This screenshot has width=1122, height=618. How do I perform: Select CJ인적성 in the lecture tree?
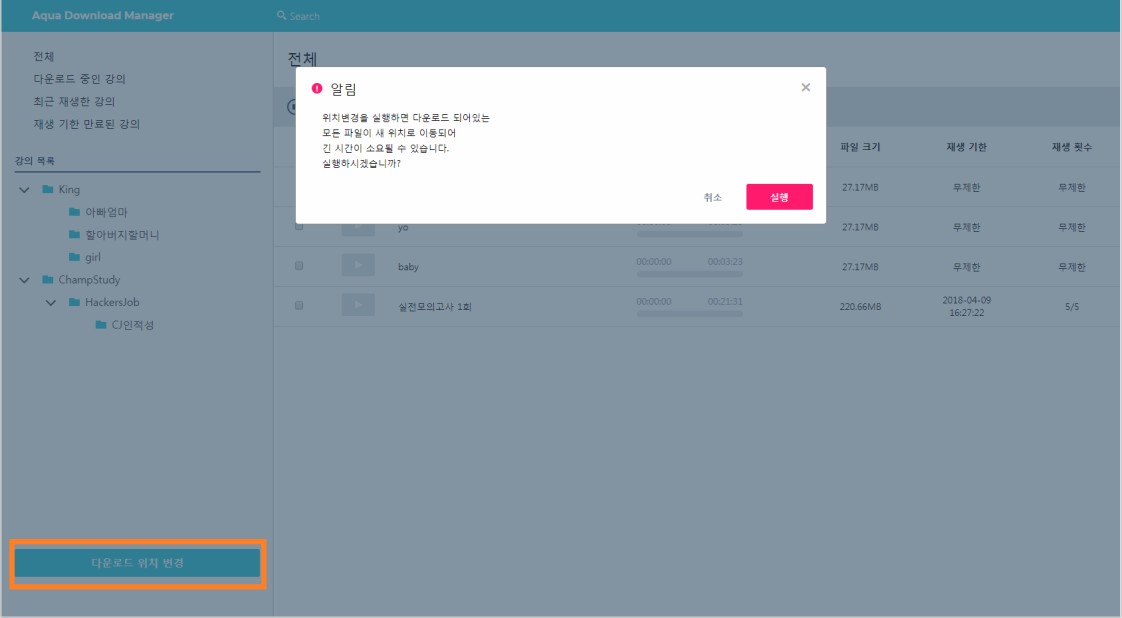(132, 325)
